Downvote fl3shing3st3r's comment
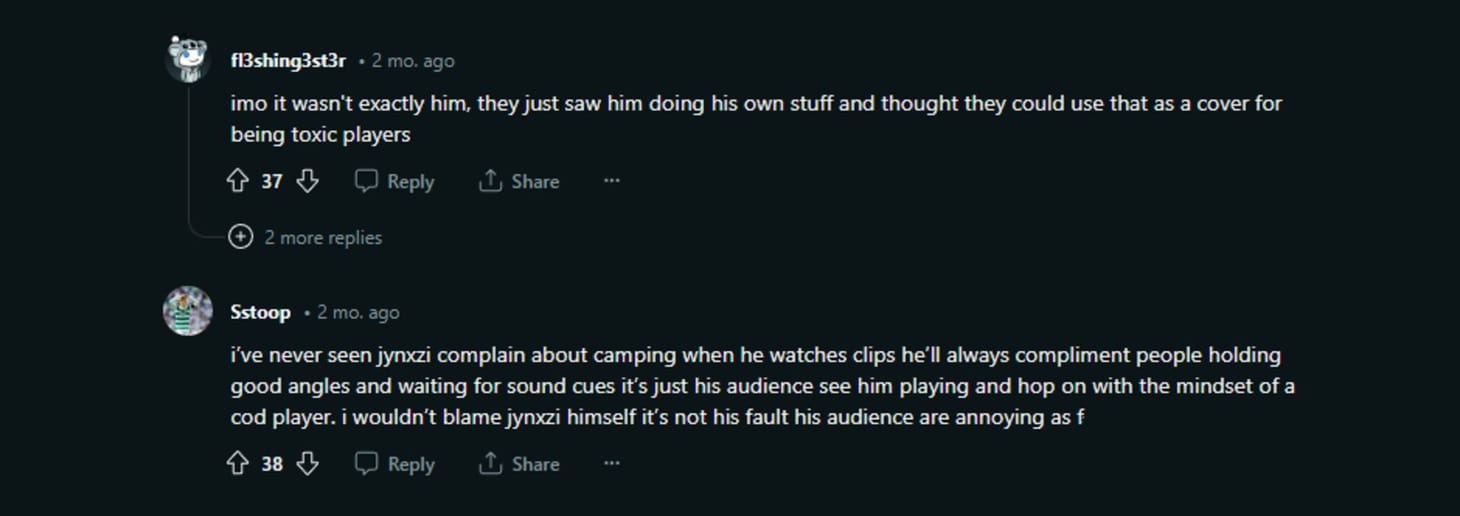1460x516 pixels. coord(307,181)
